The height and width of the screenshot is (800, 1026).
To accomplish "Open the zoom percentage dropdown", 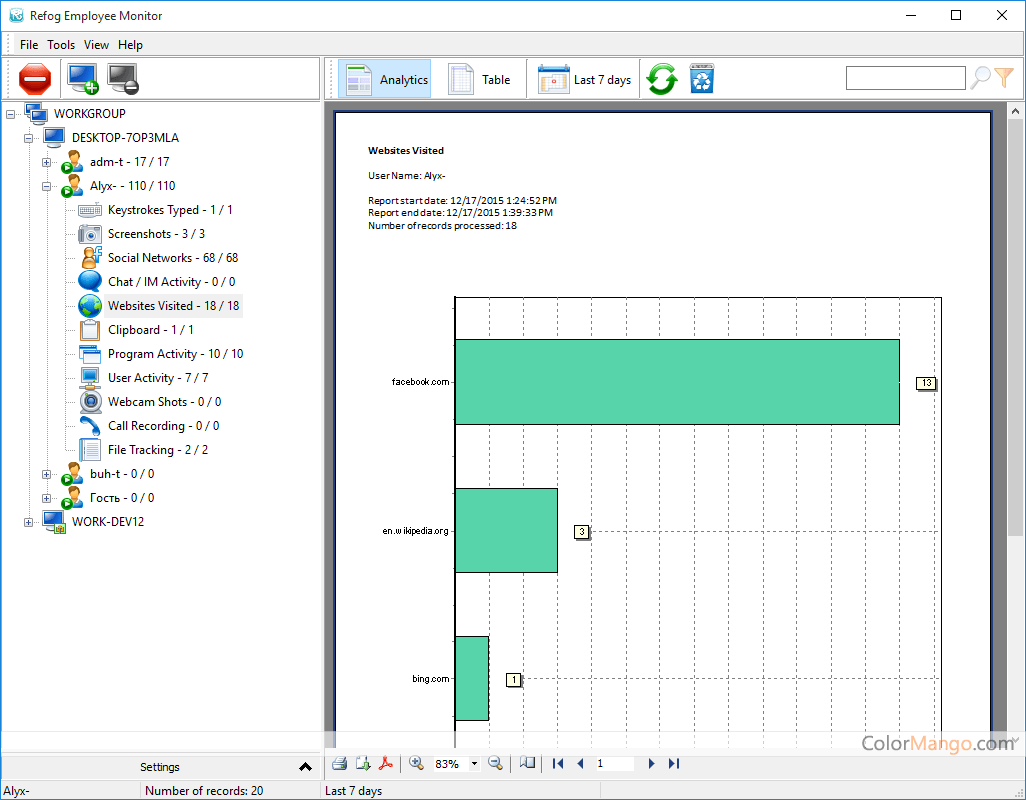I will pos(474,764).
